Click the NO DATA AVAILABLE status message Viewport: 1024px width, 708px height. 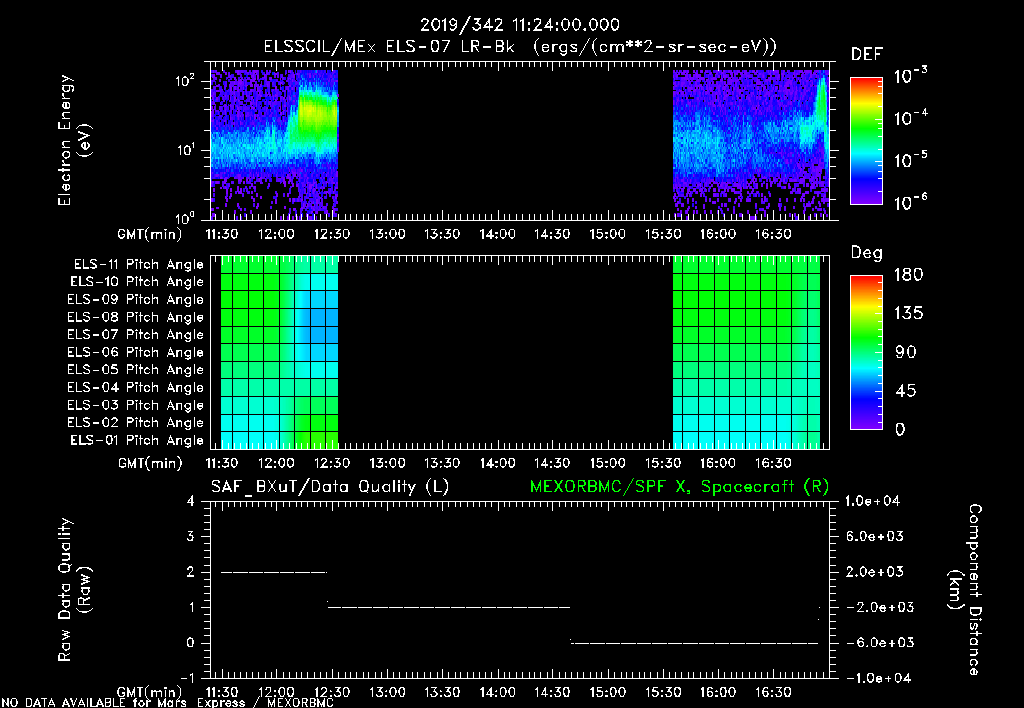click(167, 702)
